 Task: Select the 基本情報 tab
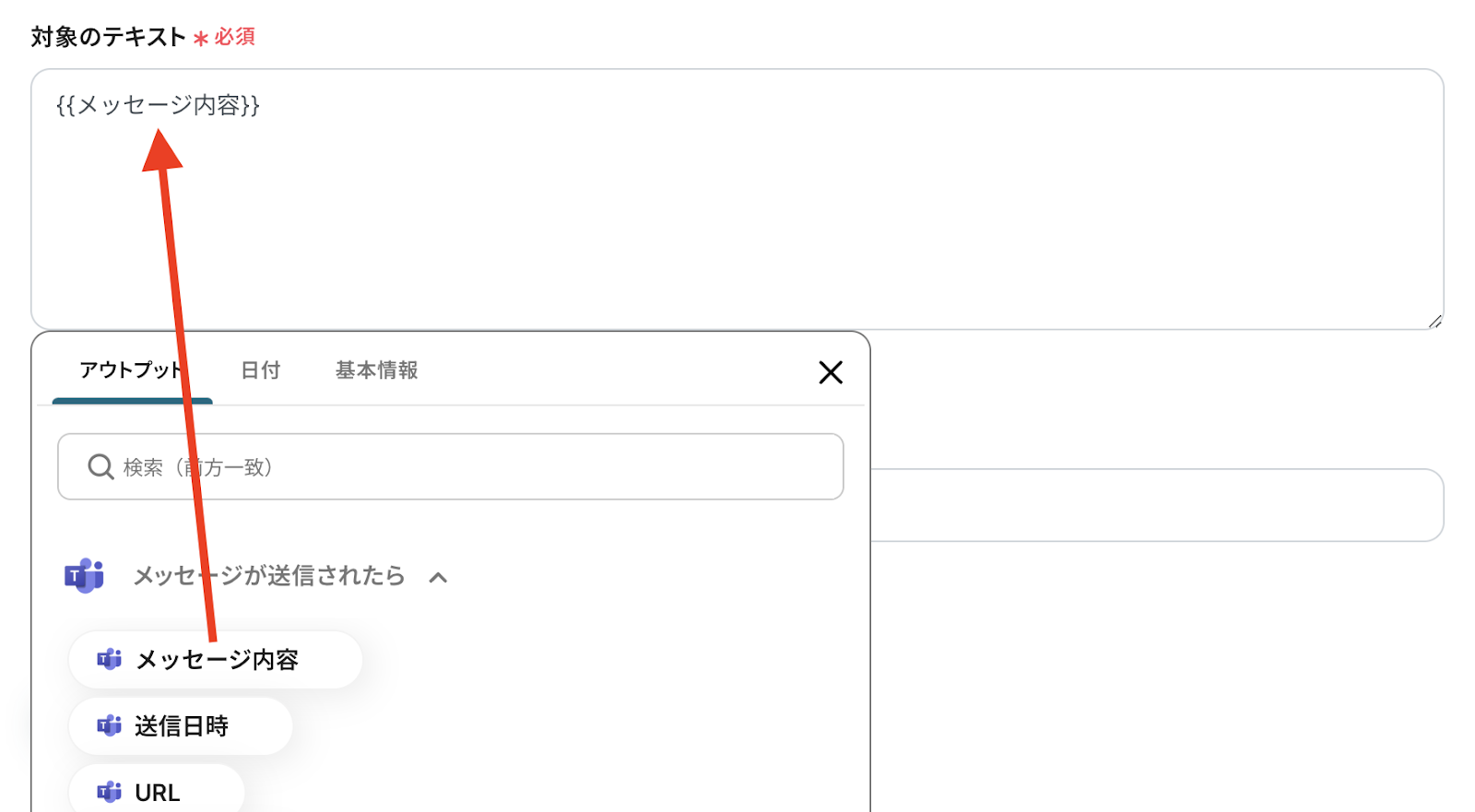(x=376, y=371)
